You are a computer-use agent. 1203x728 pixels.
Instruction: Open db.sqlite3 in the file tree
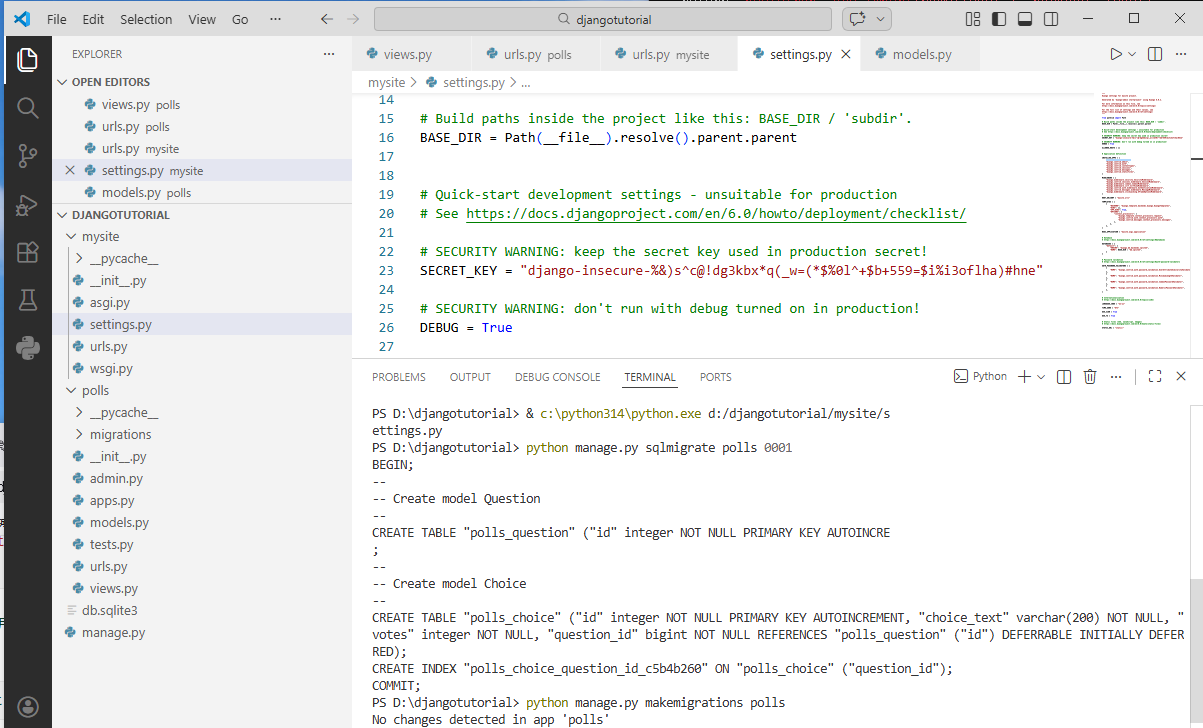[109, 610]
